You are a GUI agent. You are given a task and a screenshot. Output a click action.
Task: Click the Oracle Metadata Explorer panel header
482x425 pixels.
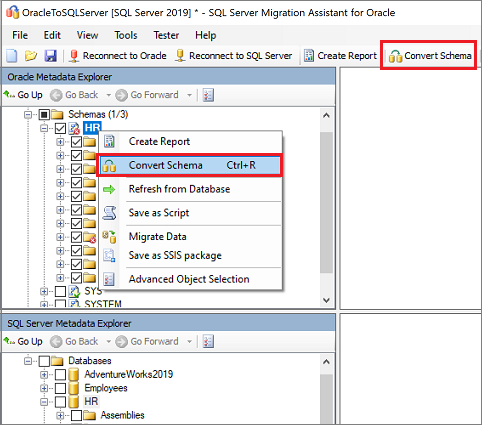pos(169,77)
